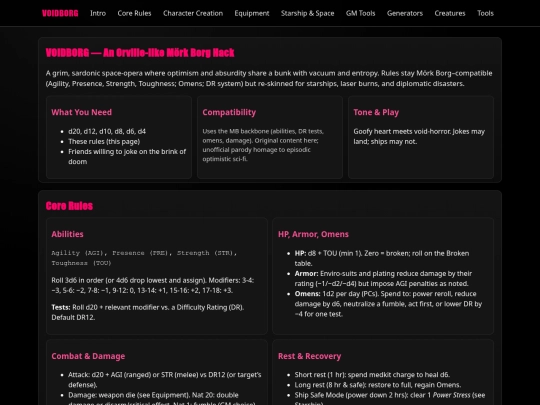
Task: Open Character Creation nav item
Action: pos(193,13)
